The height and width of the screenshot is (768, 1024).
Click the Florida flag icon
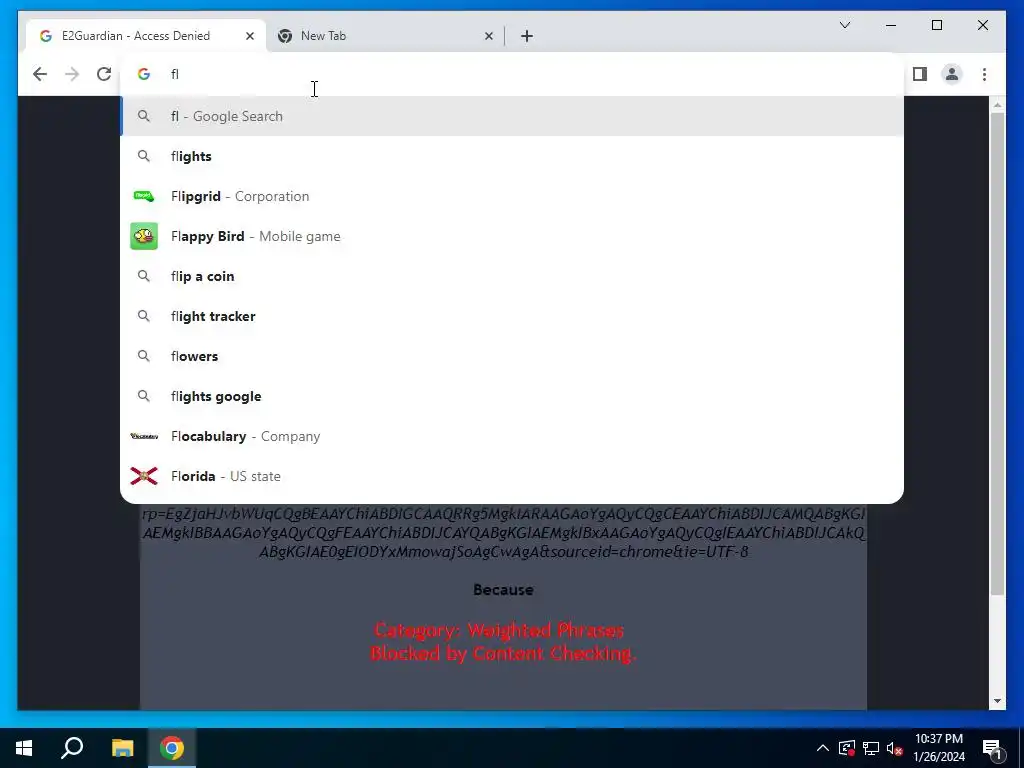coord(144,476)
